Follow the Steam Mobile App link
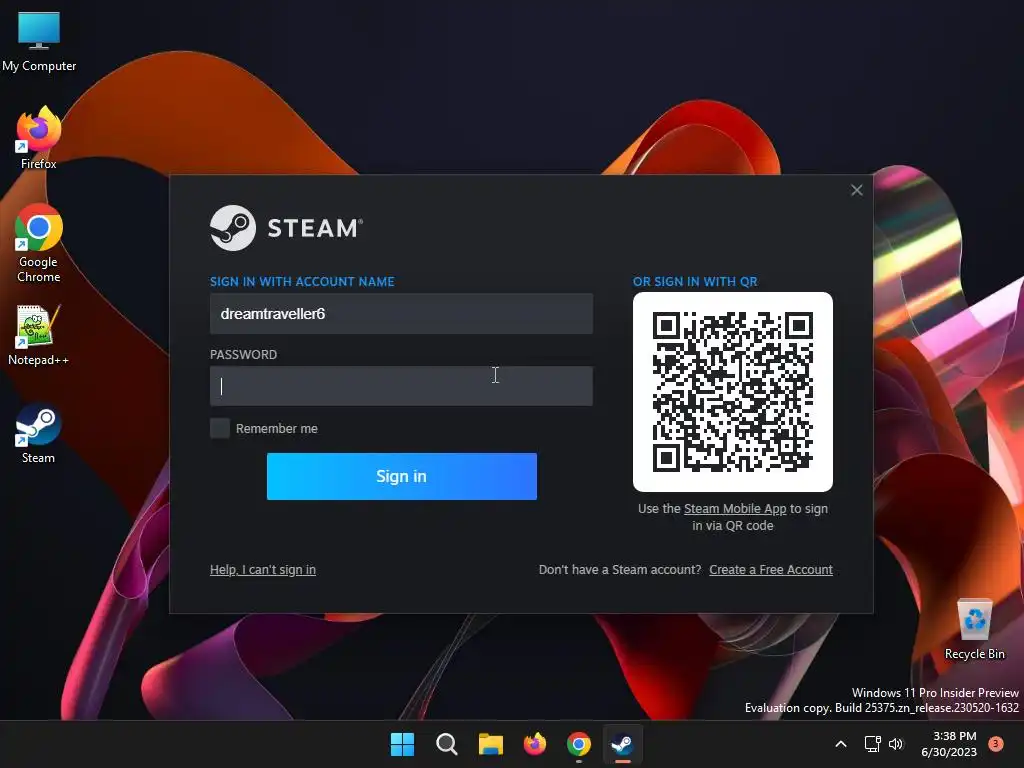The image size is (1024, 768). (735, 509)
